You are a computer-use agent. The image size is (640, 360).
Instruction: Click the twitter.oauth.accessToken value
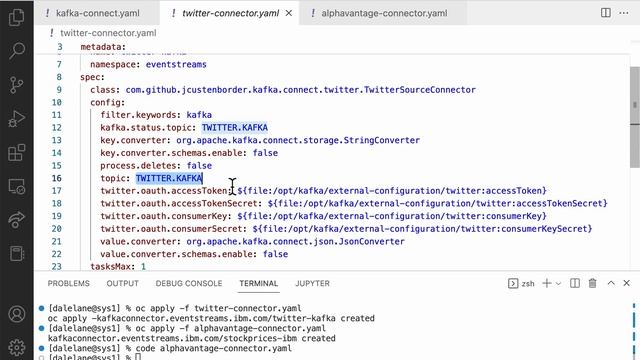click(x=392, y=191)
